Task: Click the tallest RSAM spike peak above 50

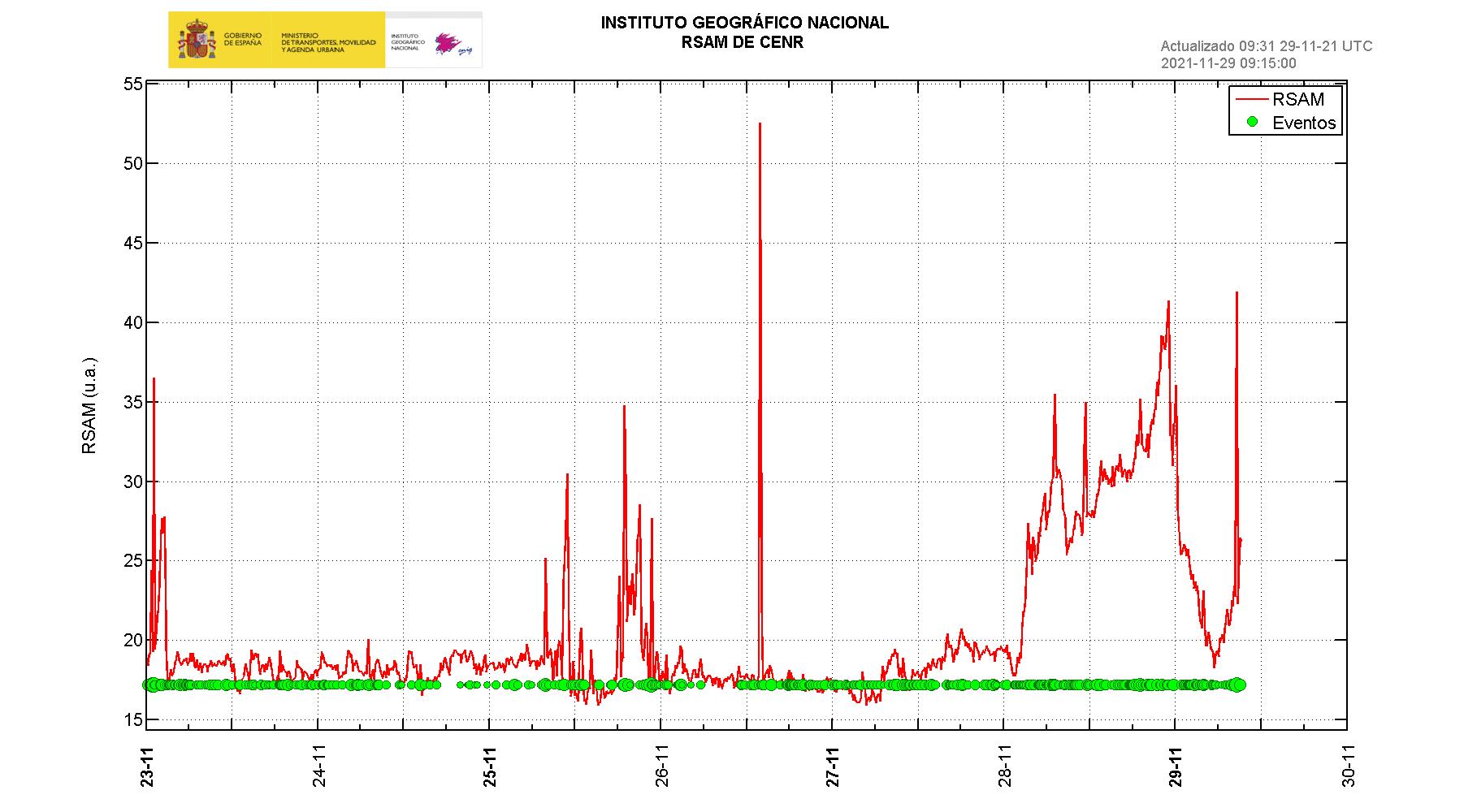Action: pyautogui.click(x=760, y=124)
